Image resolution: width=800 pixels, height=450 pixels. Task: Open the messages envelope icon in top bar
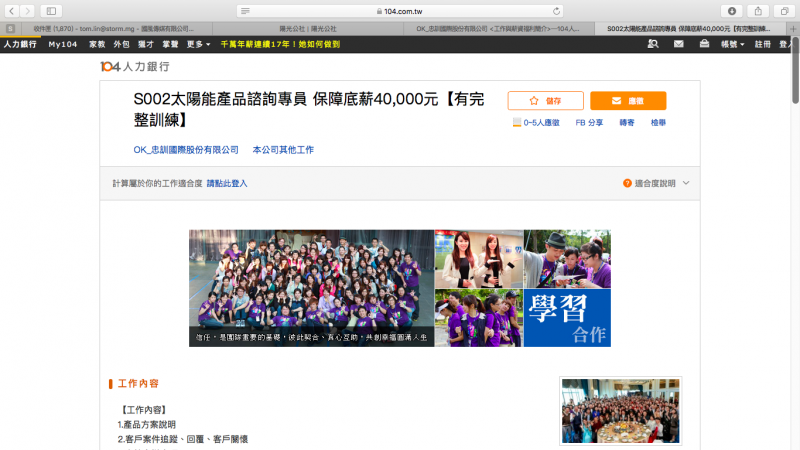[x=679, y=44]
